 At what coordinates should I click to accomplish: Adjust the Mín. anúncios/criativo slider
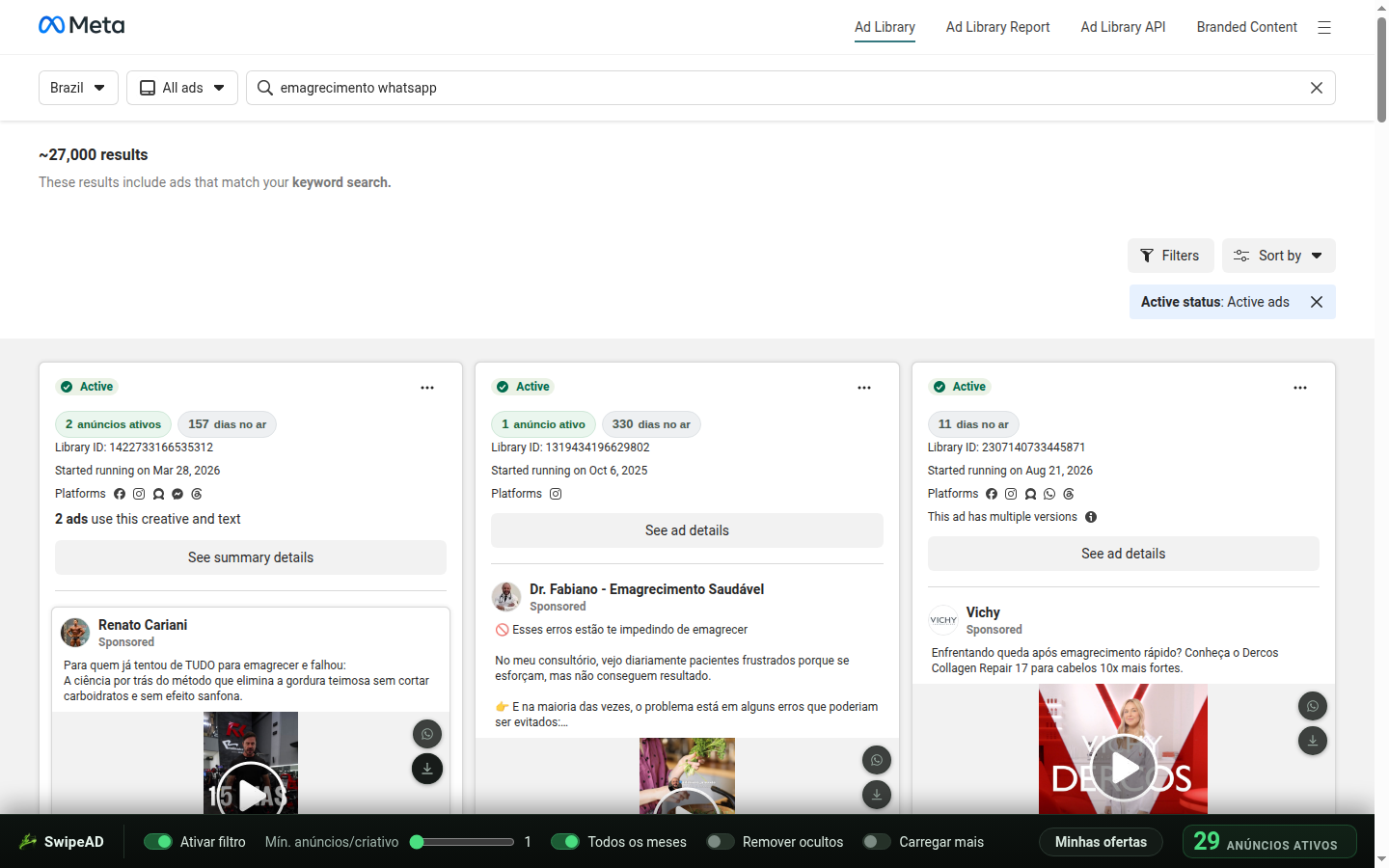pos(462,842)
